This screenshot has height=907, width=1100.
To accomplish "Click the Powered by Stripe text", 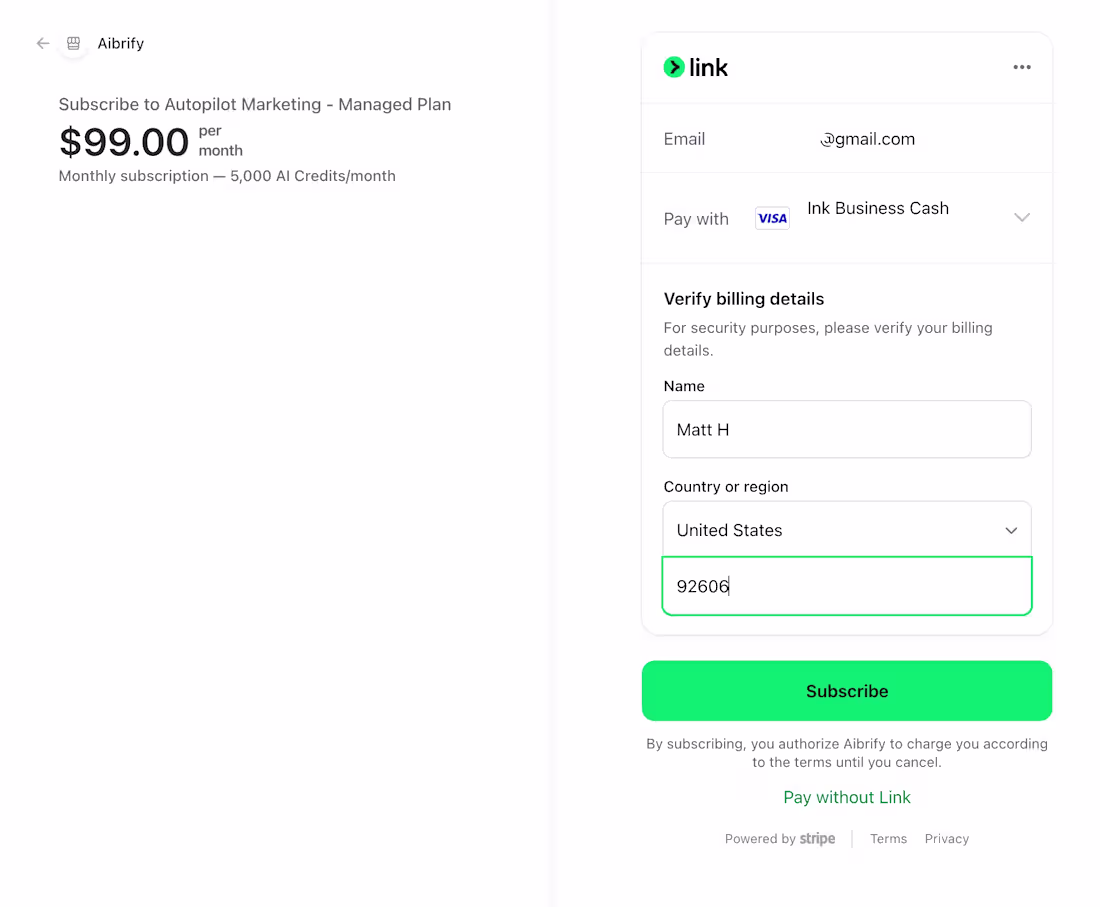I will 780,838.
